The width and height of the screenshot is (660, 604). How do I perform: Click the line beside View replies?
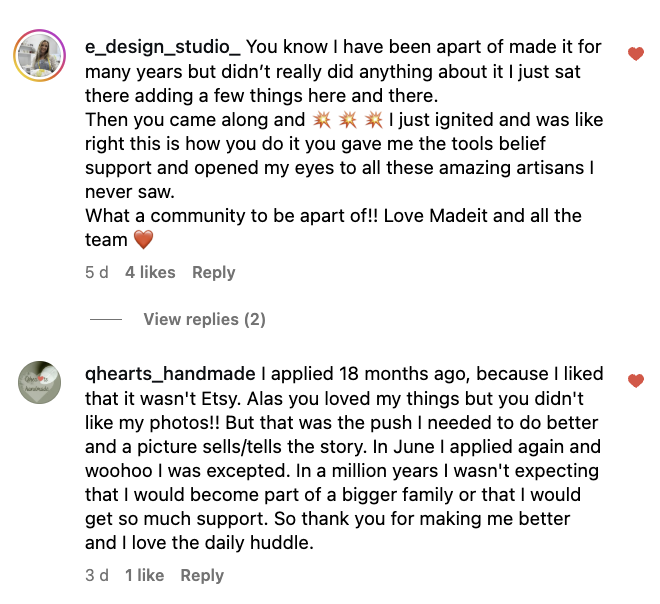106,320
